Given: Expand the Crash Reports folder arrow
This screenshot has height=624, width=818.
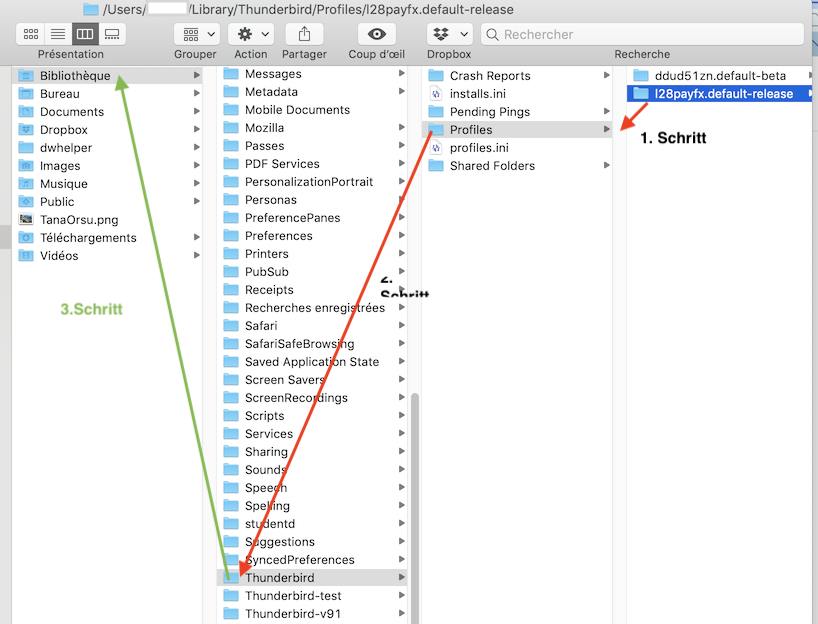Looking at the screenshot, I should (x=607, y=75).
